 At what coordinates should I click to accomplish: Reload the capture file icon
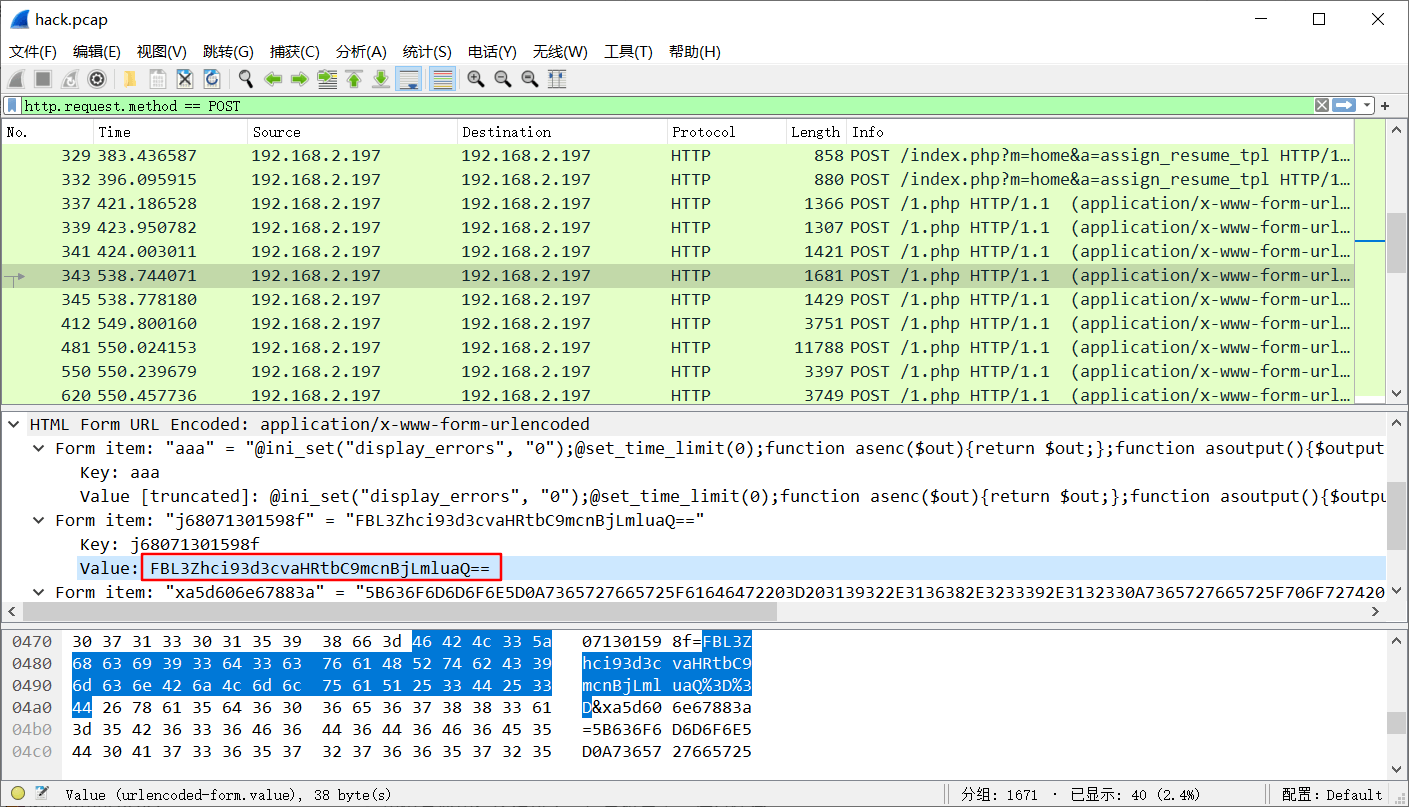click(x=211, y=79)
